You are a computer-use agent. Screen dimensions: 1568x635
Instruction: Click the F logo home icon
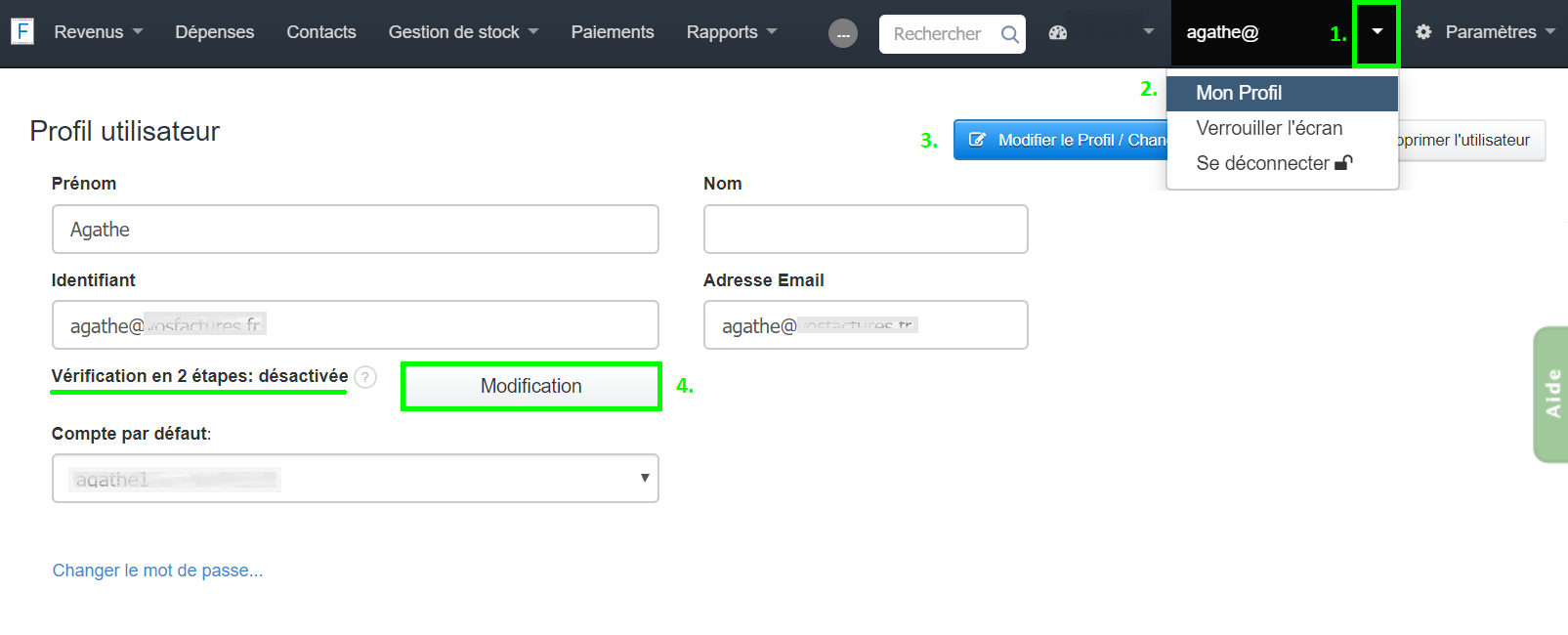(22, 31)
